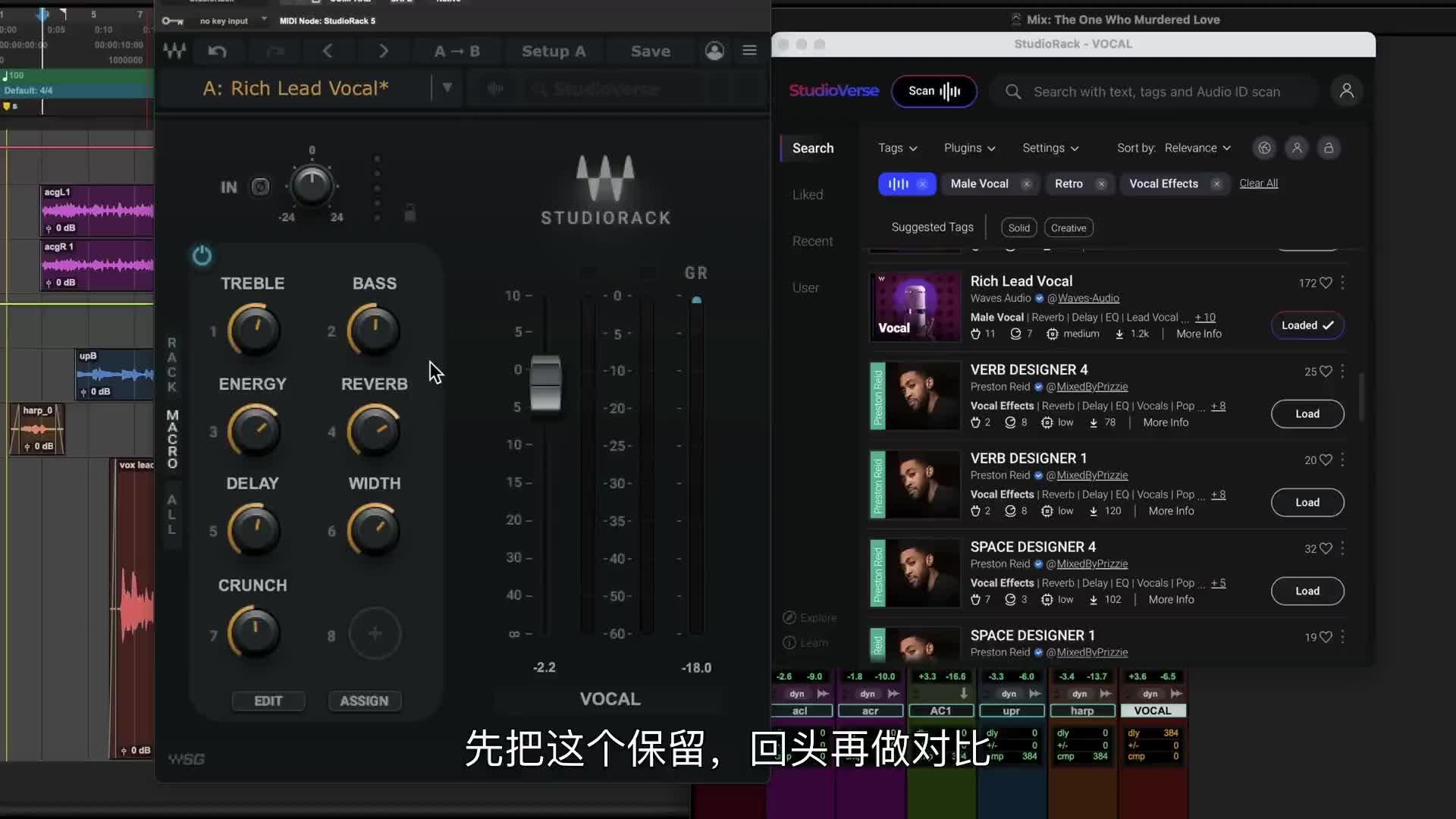Open the preset dropdown arrow beside Rich Lead Vocal
The image size is (1456, 819).
(x=447, y=88)
